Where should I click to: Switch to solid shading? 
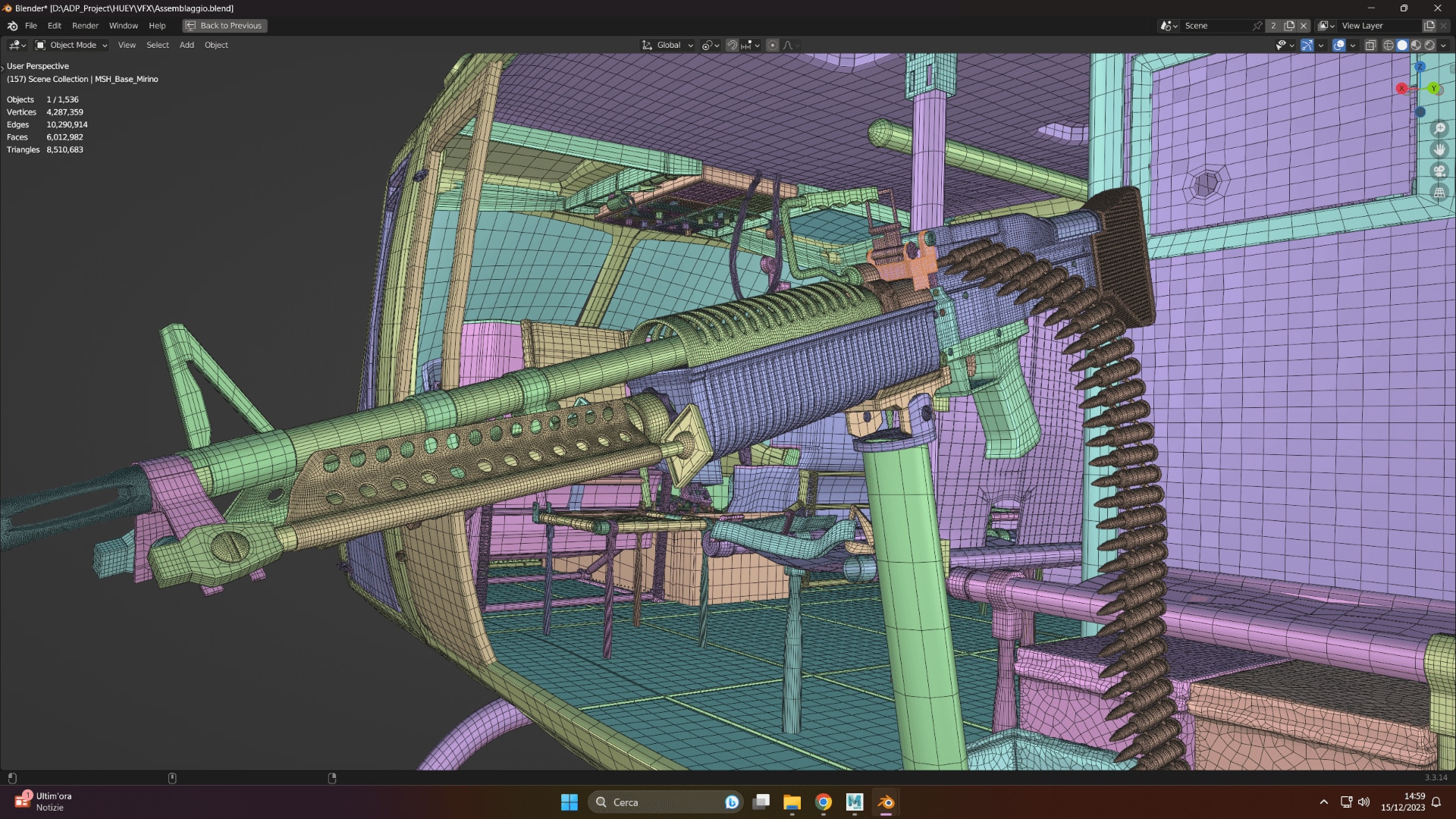[1402, 45]
